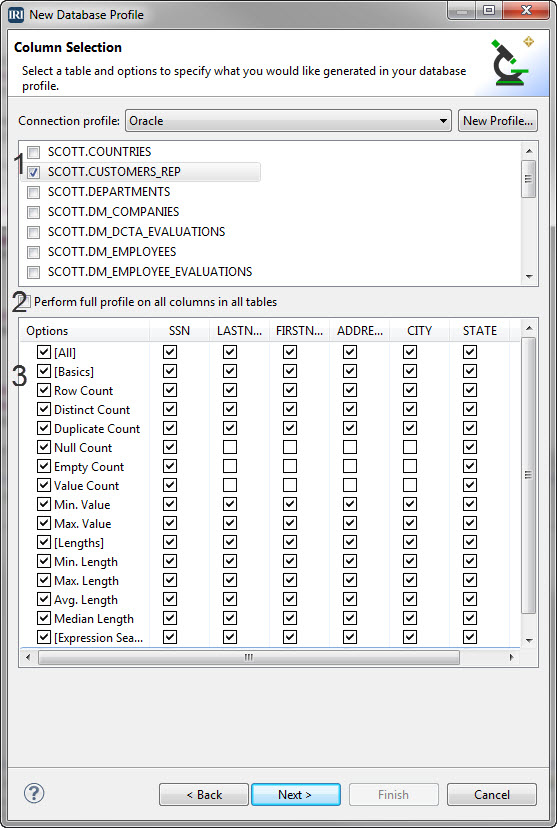Toggle the [All] options checkbox
Image resolution: width=557 pixels, height=828 pixels.
pyautogui.click(x=44, y=352)
